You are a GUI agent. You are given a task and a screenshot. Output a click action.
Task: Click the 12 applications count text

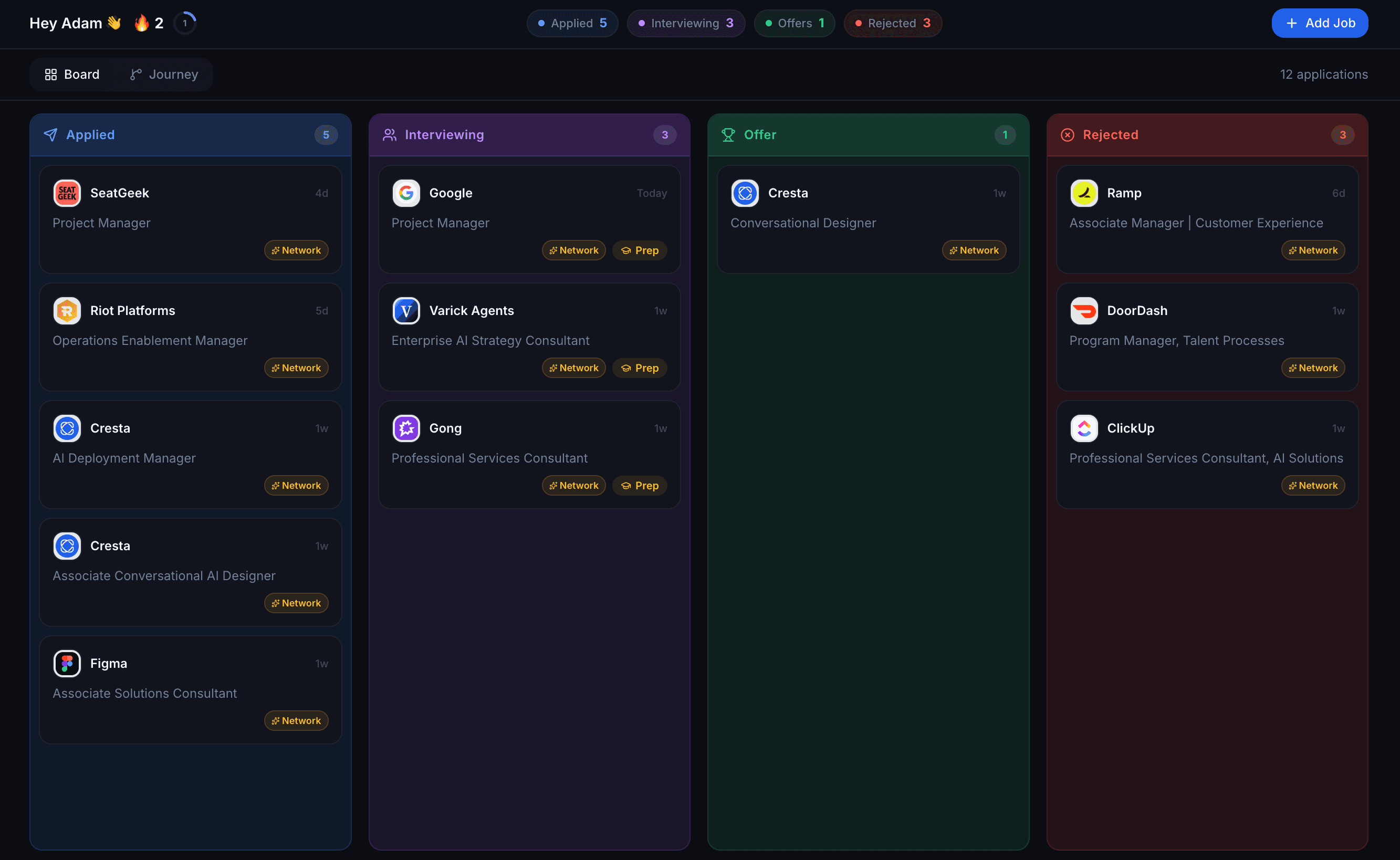tap(1324, 75)
